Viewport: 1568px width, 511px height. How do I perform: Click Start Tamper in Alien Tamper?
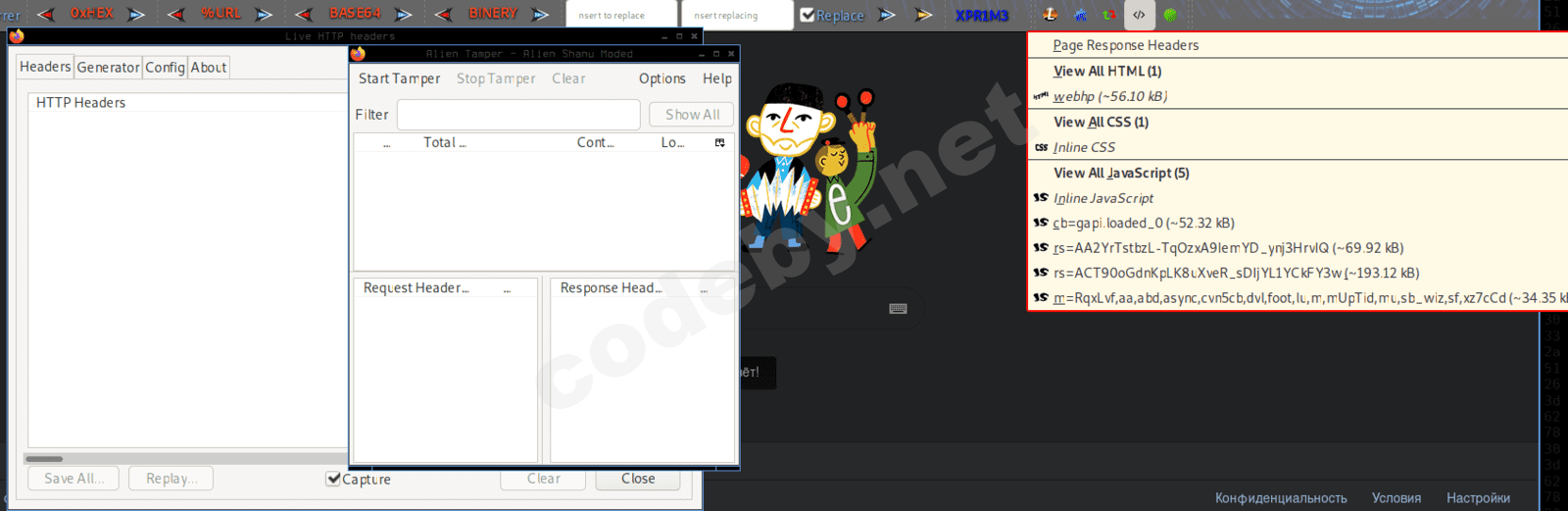click(399, 78)
